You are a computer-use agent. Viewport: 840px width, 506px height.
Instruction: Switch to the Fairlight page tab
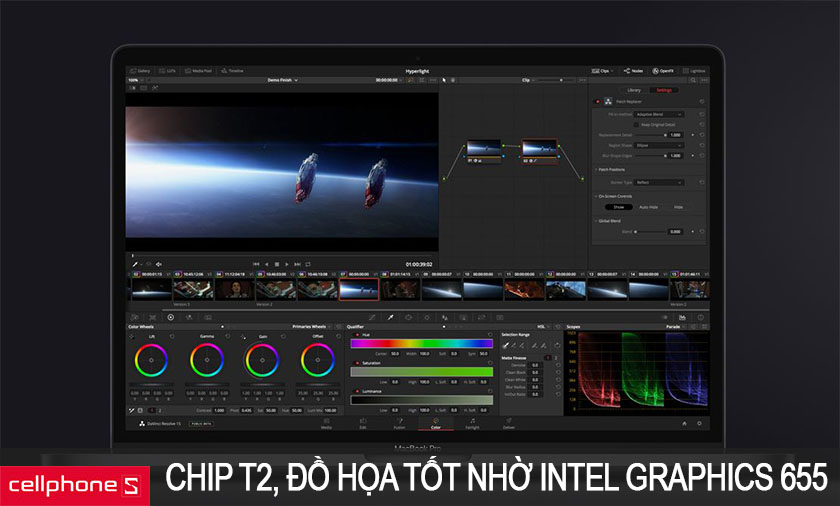click(472, 424)
